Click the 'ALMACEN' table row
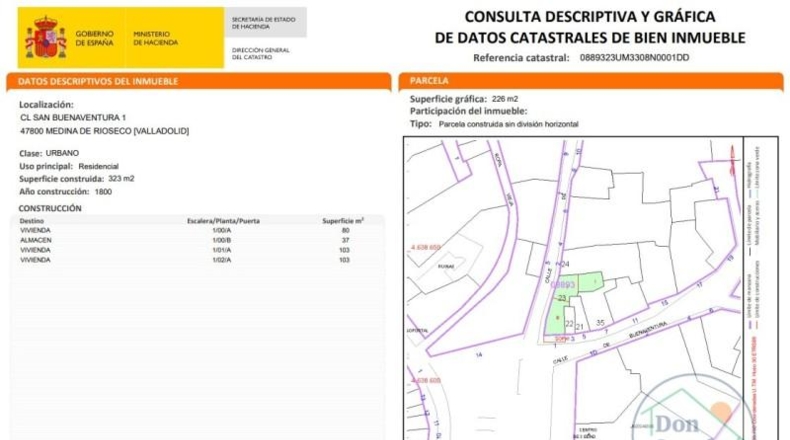The image size is (790, 440). pyautogui.click(x=196, y=240)
